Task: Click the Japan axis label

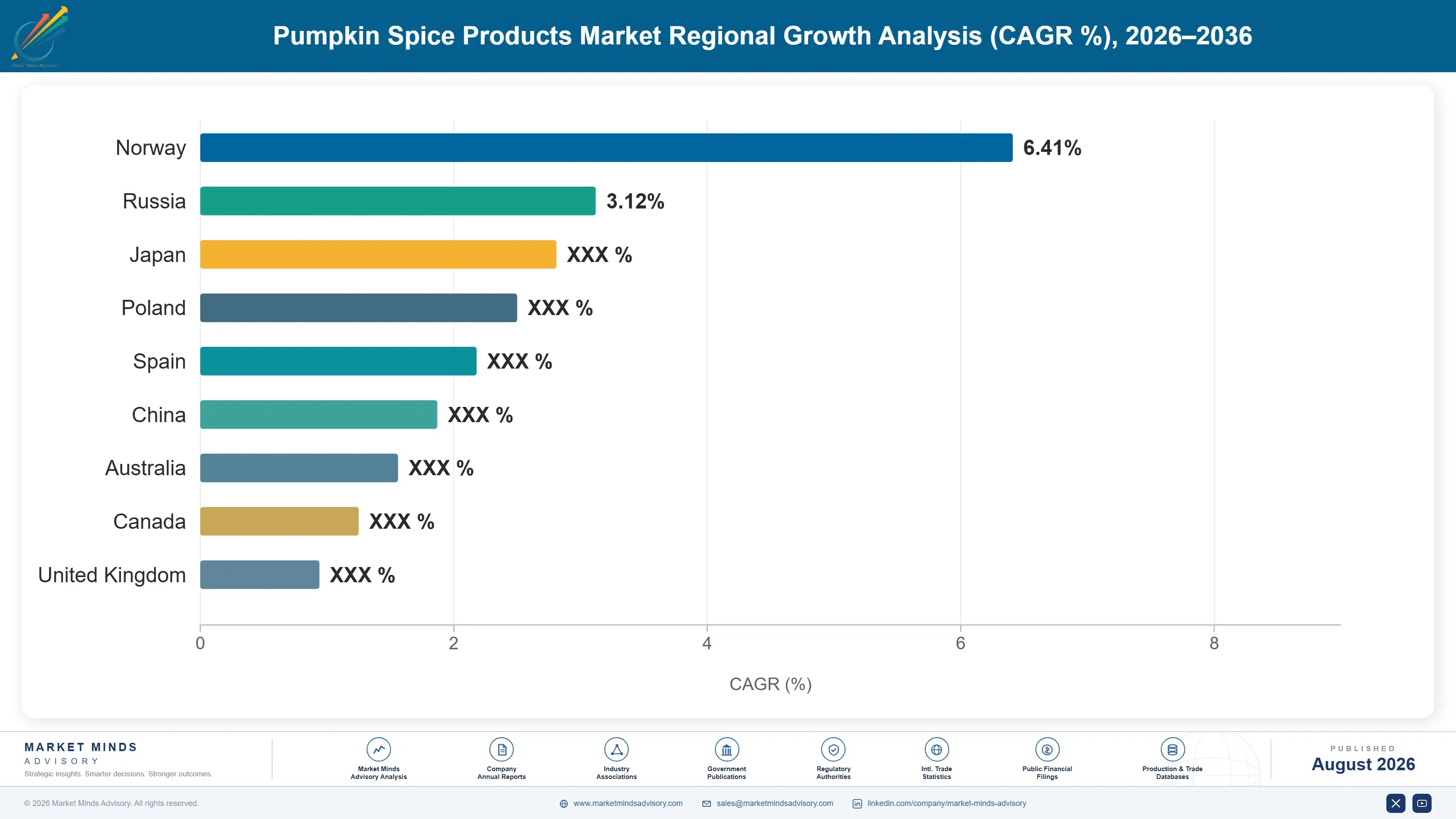Action: click(x=157, y=255)
